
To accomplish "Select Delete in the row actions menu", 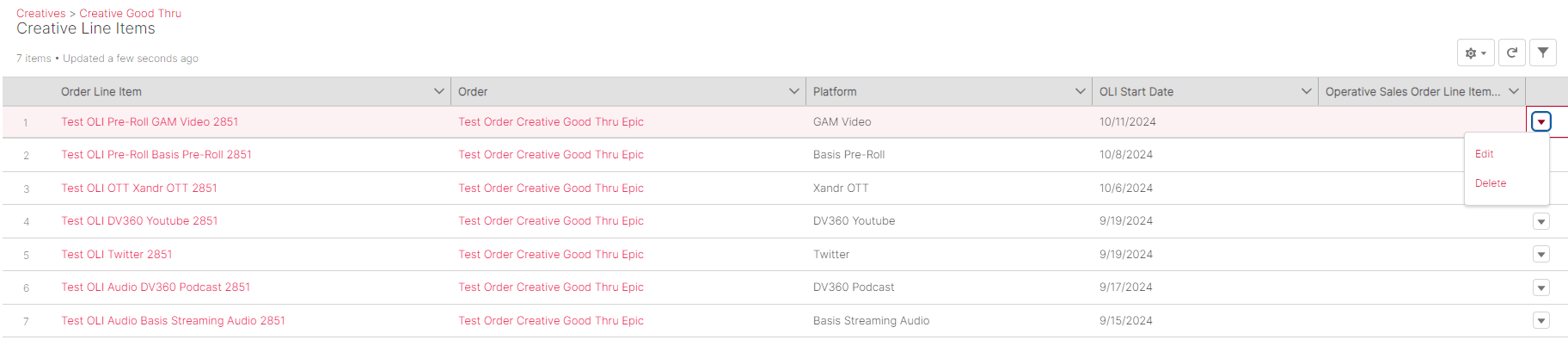I will coord(1491,183).
